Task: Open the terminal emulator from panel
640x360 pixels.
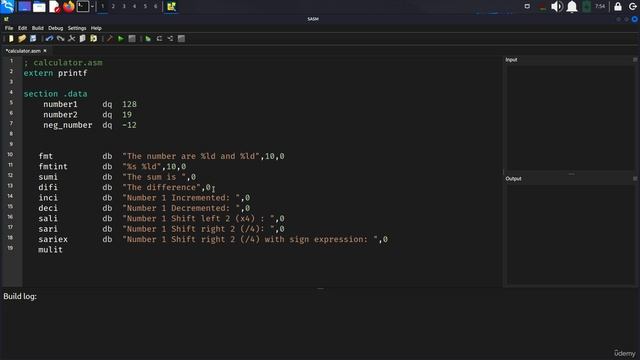Action: (83, 6)
